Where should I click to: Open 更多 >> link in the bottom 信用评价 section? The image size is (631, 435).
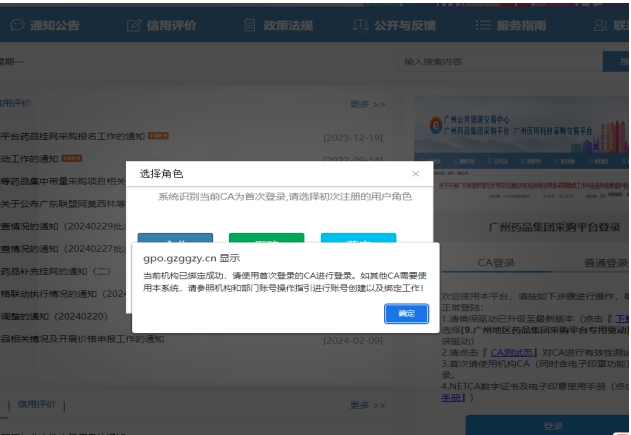tap(367, 405)
